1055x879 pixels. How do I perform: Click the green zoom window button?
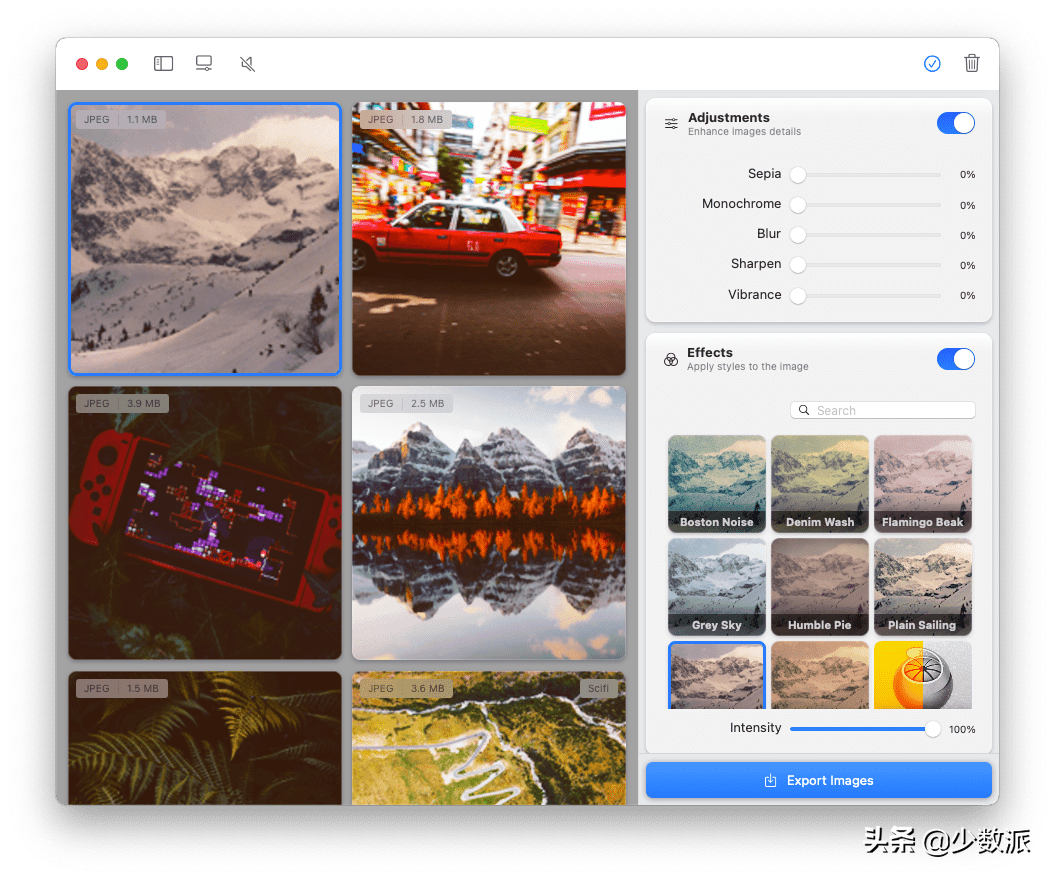pyautogui.click(x=122, y=64)
